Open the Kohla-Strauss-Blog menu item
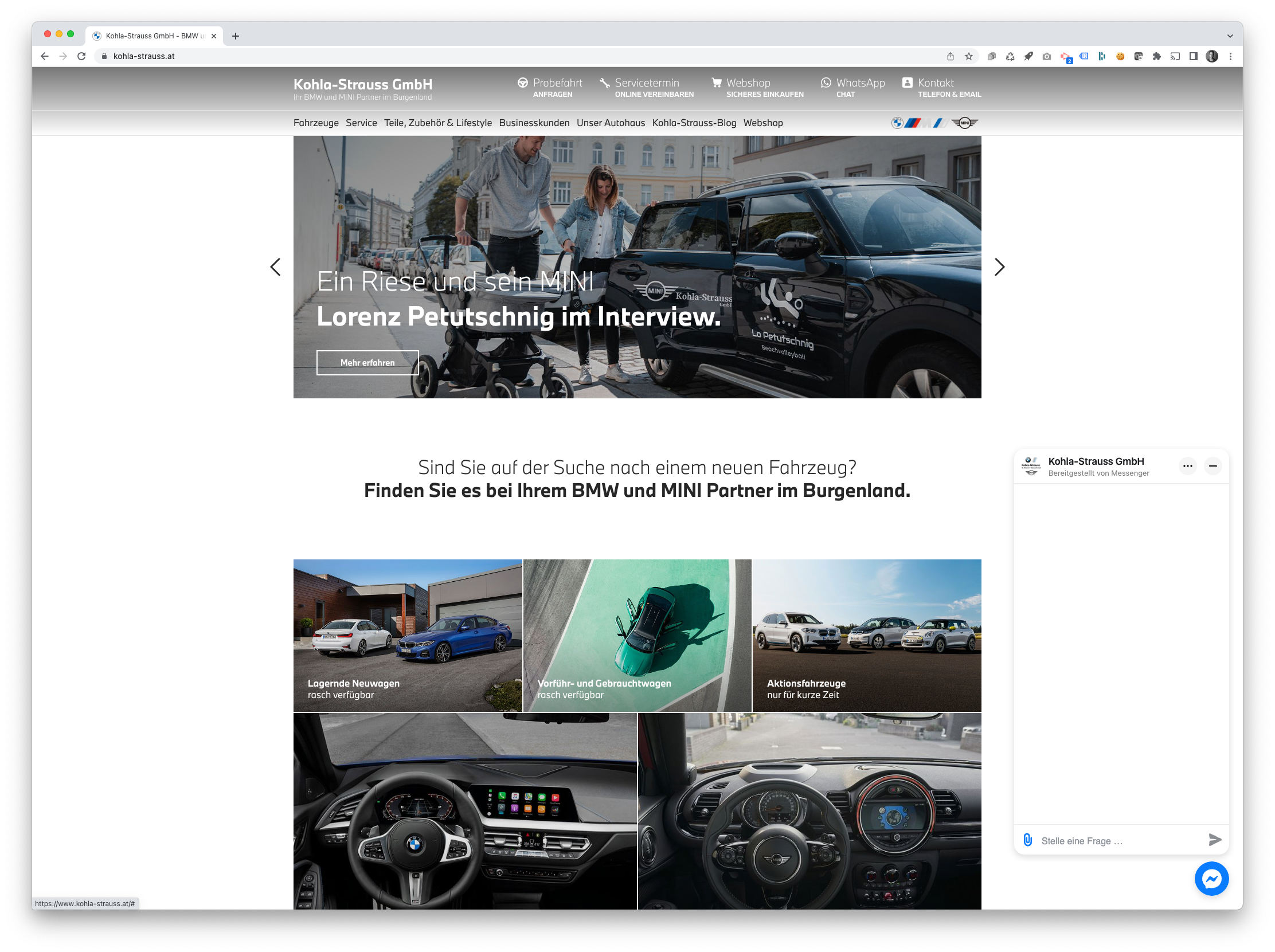1275x952 pixels. click(694, 123)
